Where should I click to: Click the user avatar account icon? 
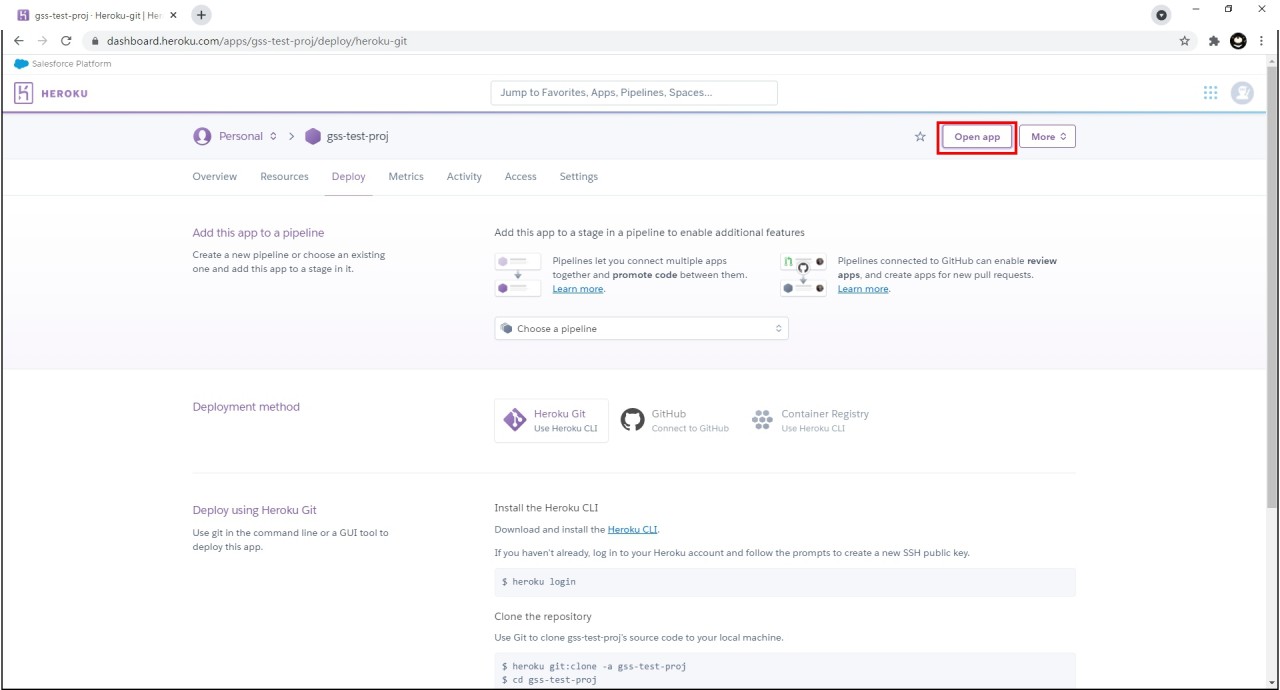tap(1242, 93)
